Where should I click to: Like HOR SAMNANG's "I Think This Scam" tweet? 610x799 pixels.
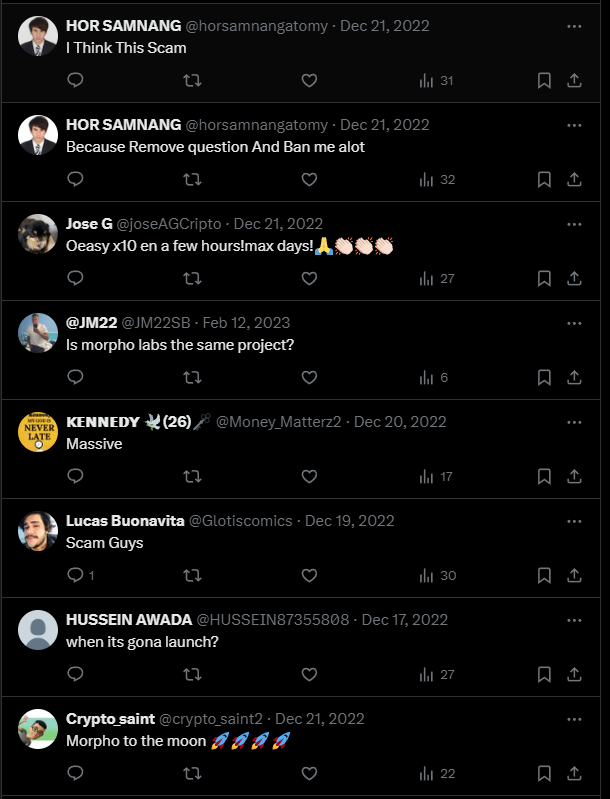[x=309, y=80]
